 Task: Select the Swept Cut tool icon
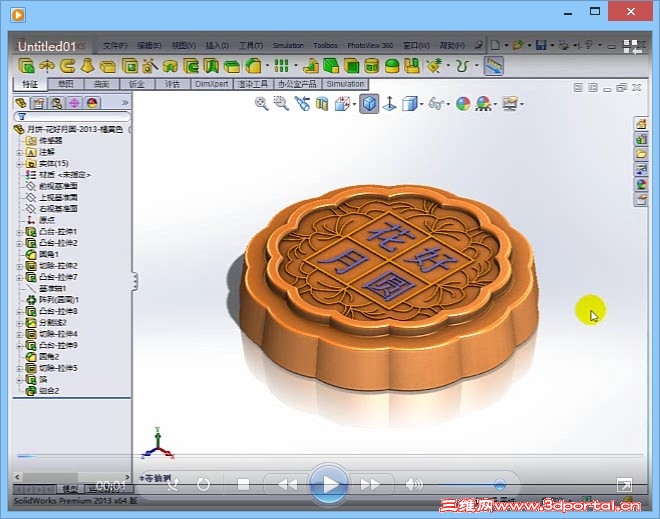coord(191,66)
